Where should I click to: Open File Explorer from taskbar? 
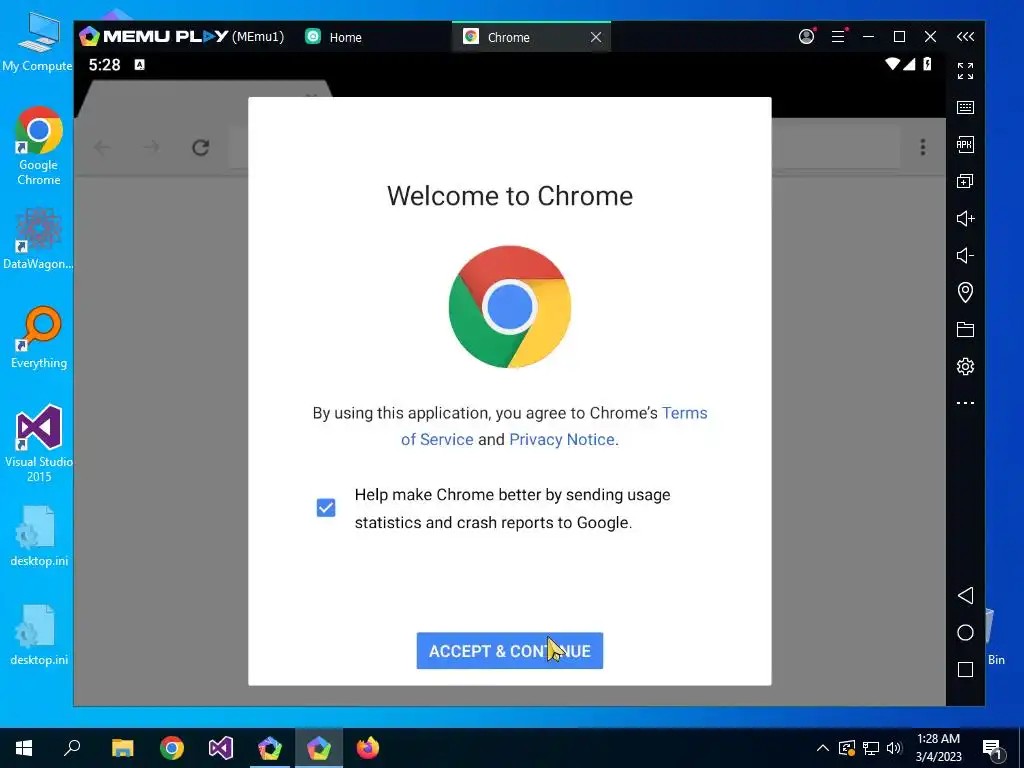pyautogui.click(x=122, y=748)
